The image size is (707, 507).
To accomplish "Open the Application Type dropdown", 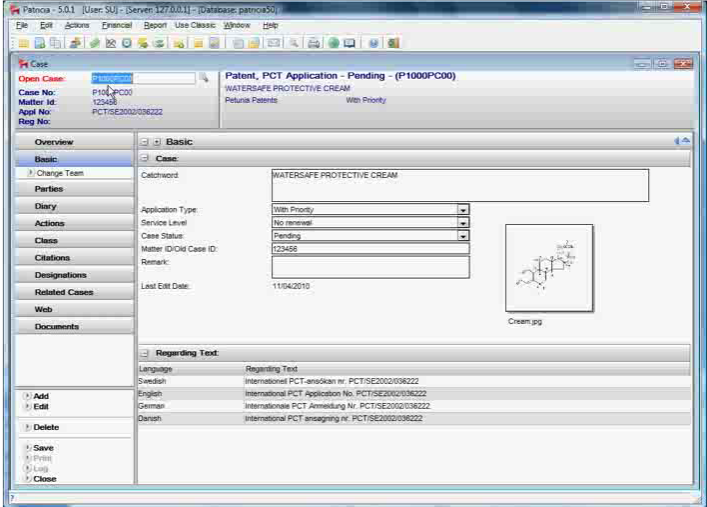I will click(463, 210).
